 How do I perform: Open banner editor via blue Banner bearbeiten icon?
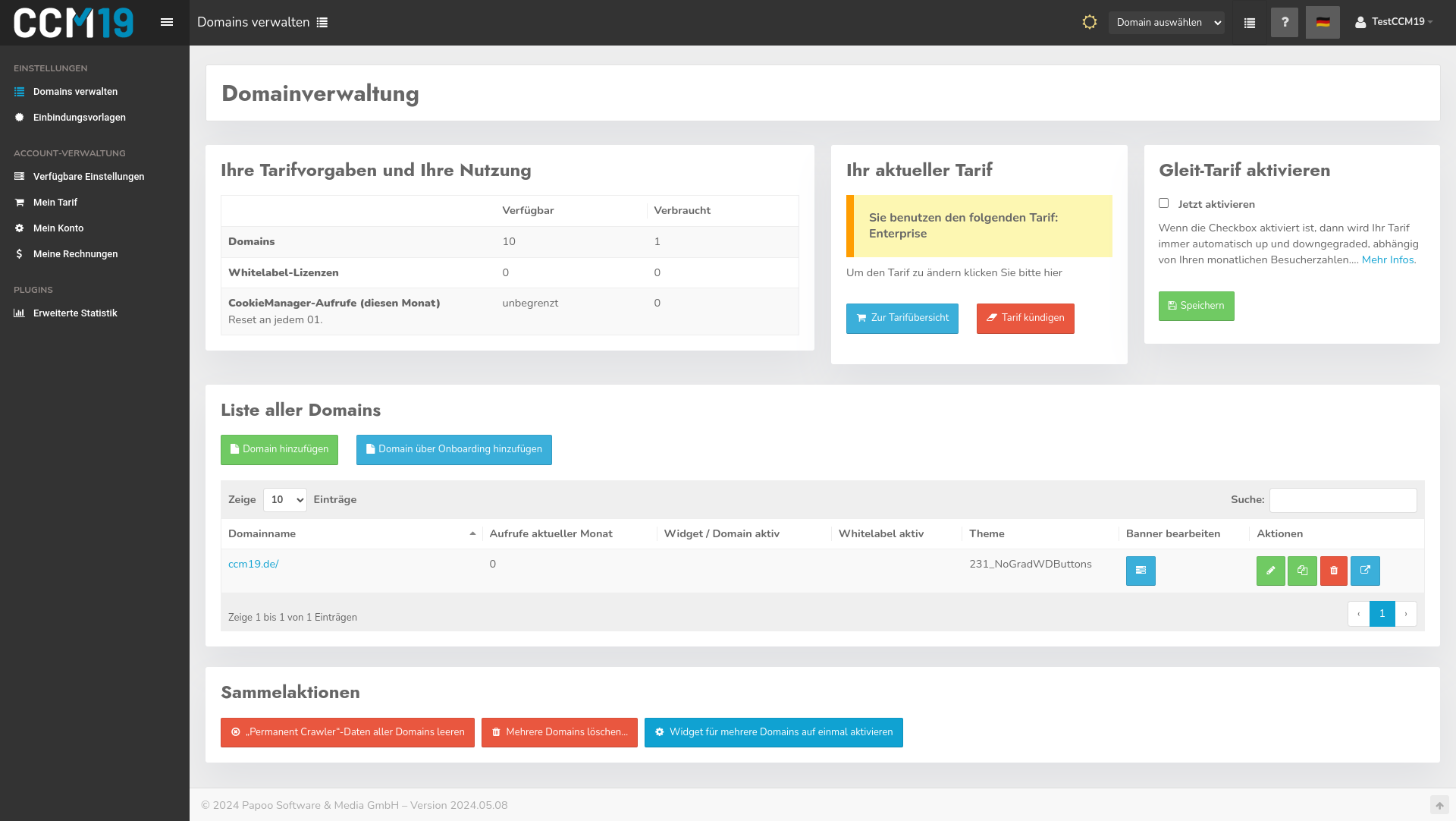1141,571
